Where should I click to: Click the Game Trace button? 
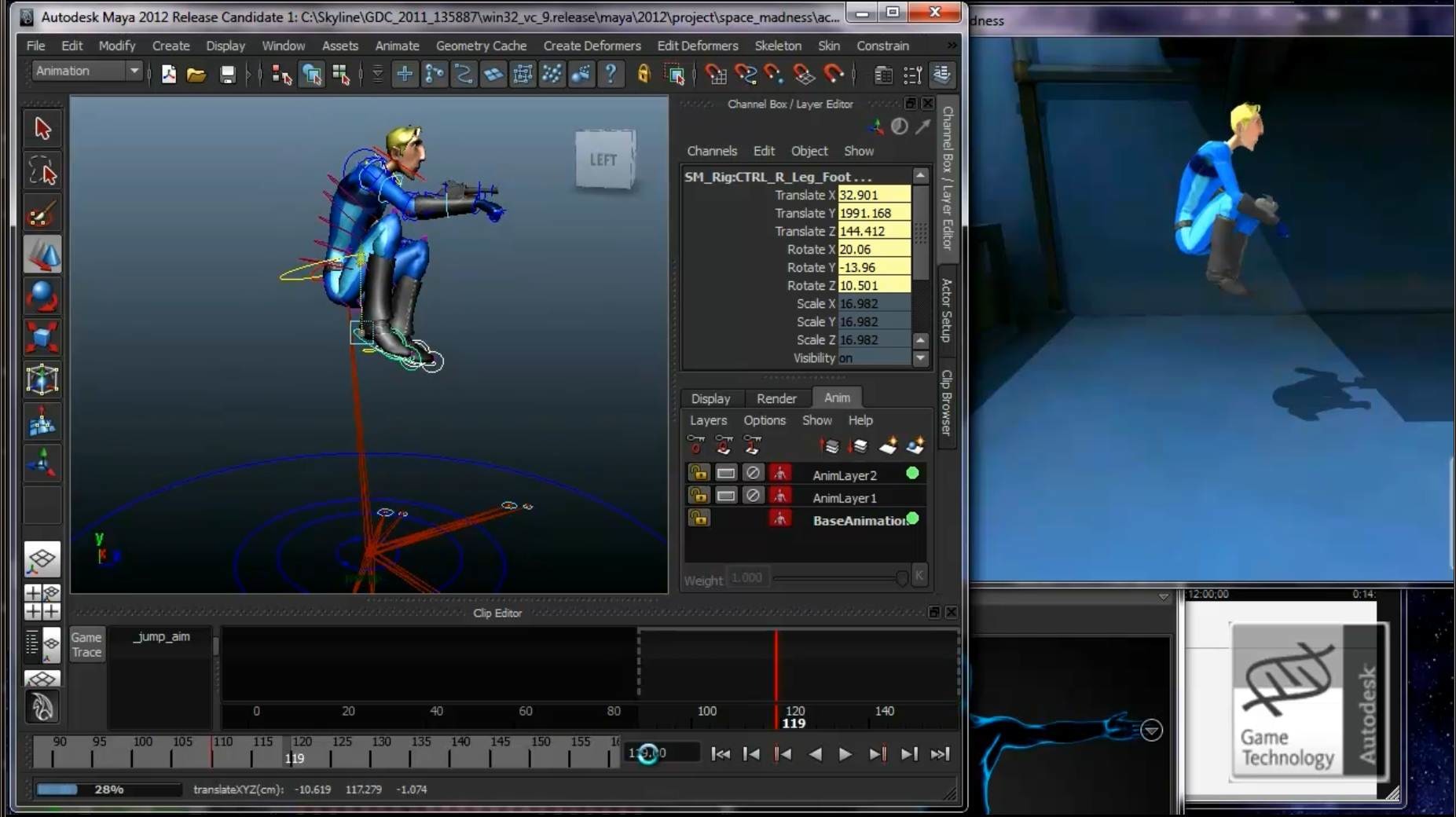tap(86, 644)
